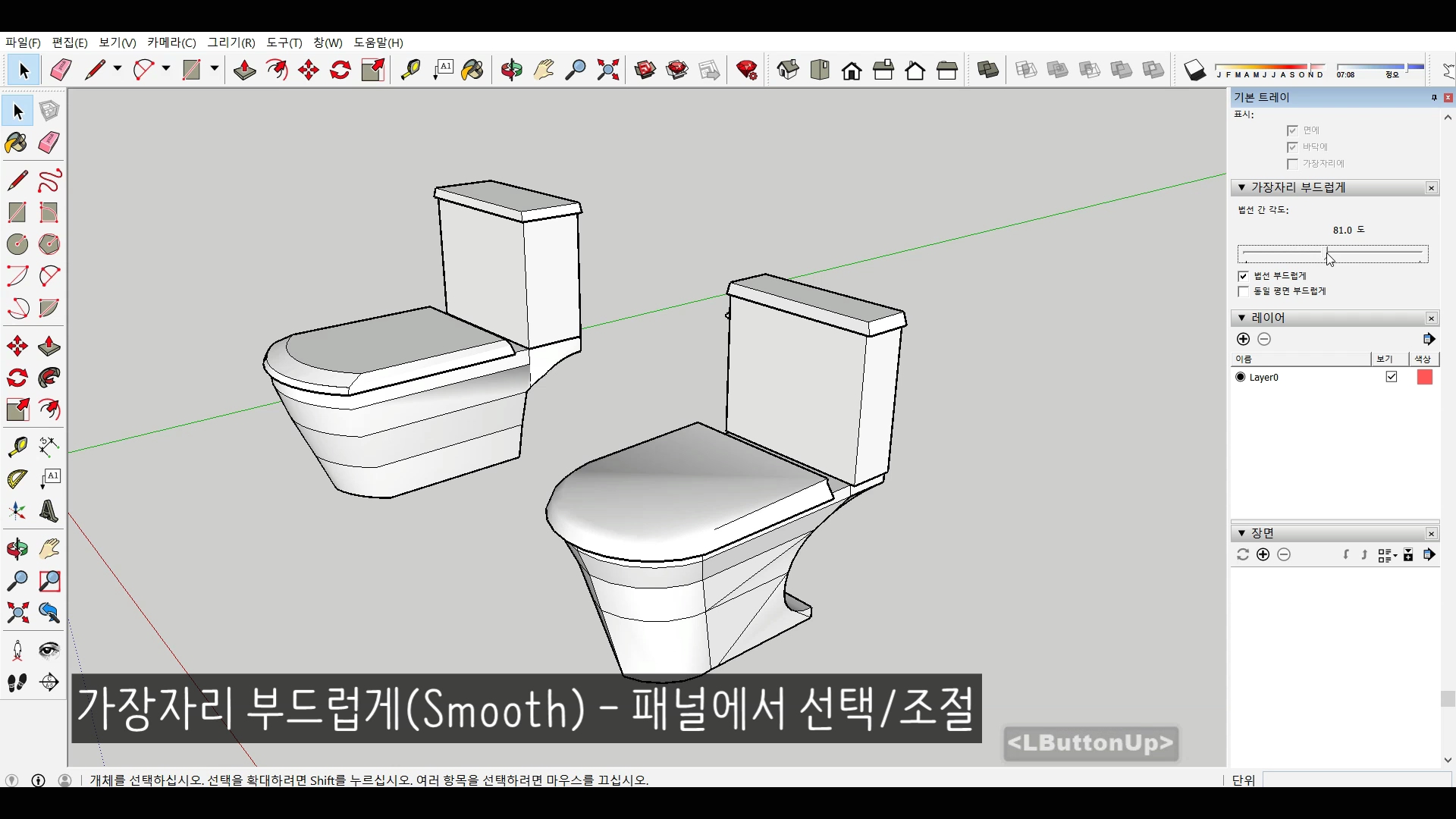
Task: Collapse the 가장자리 부드럽게 panel
Action: 1241,187
